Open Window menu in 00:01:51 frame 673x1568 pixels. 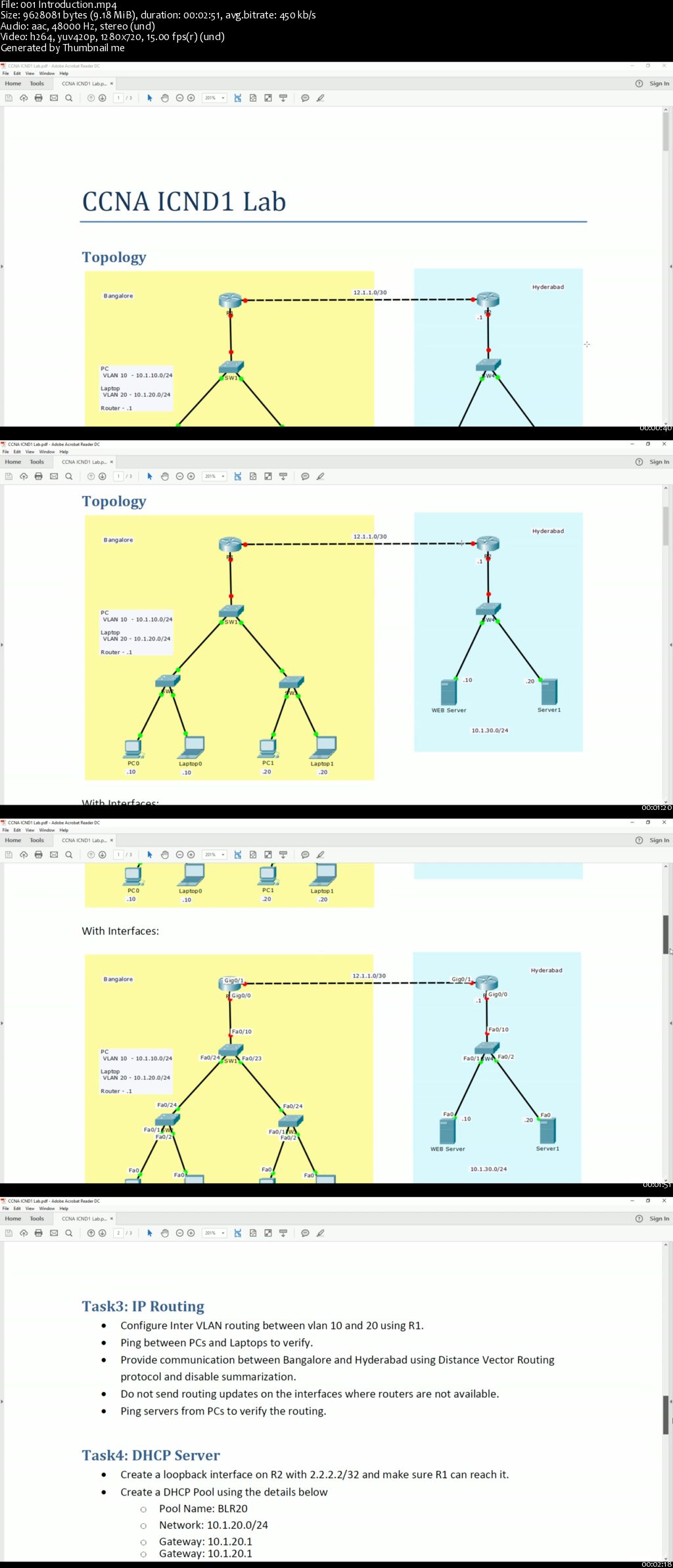click(47, 830)
